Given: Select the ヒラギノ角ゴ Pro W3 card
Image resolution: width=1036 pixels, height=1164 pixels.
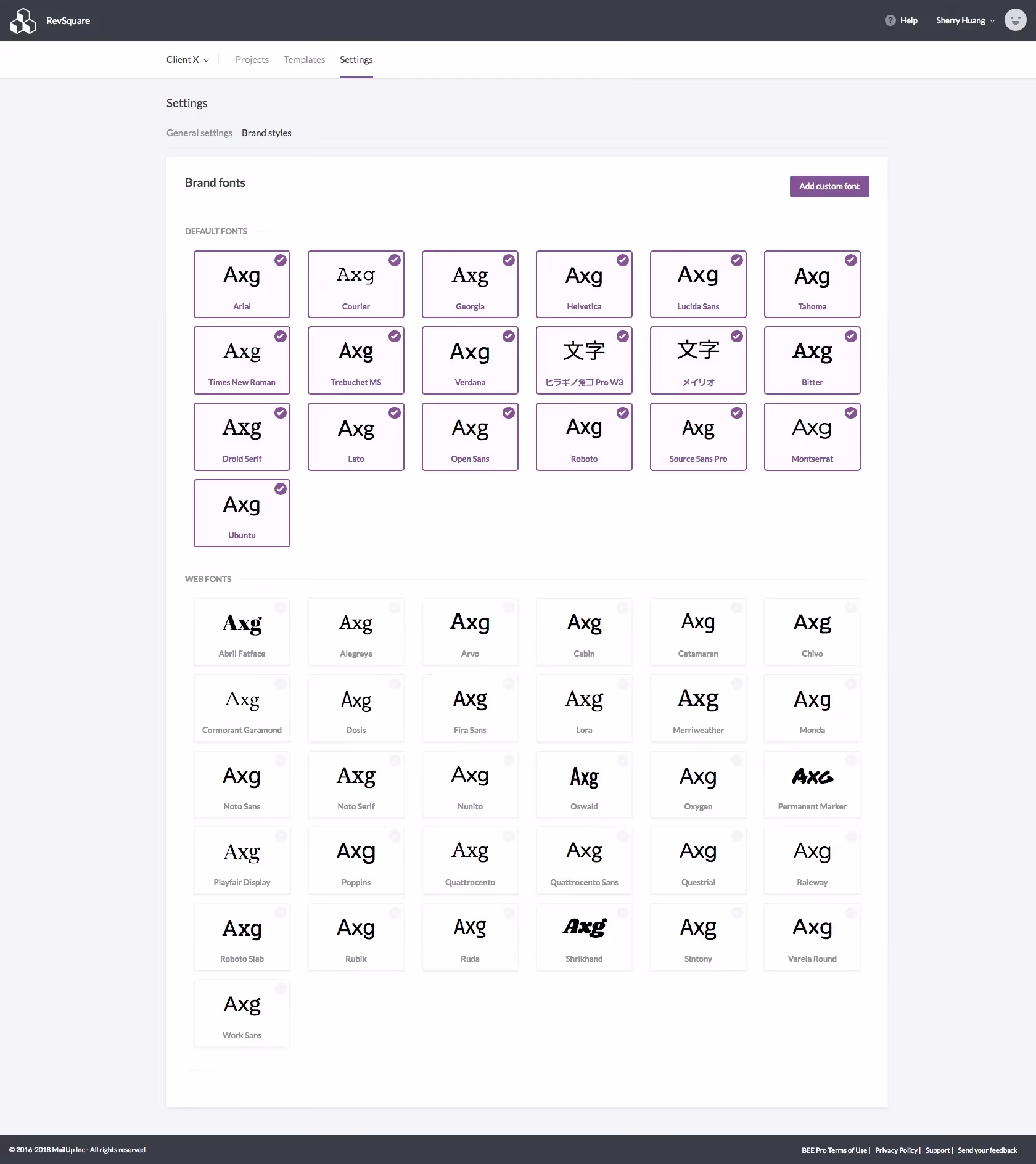Looking at the screenshot, I should [x=584, y=360].
